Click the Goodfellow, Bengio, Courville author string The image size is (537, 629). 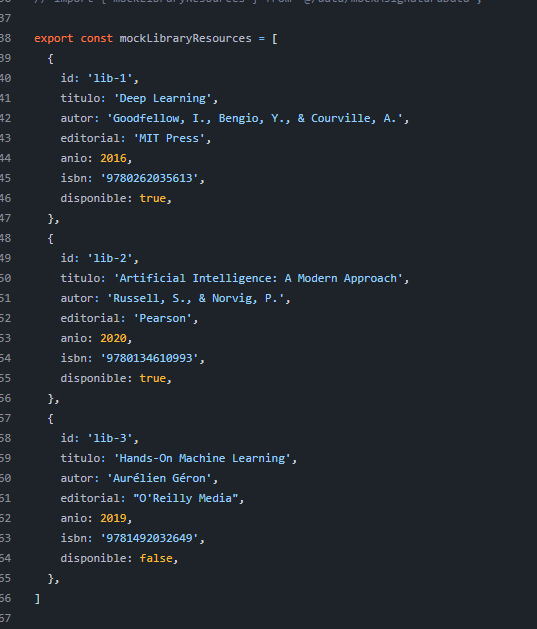(x=255, y=118)
